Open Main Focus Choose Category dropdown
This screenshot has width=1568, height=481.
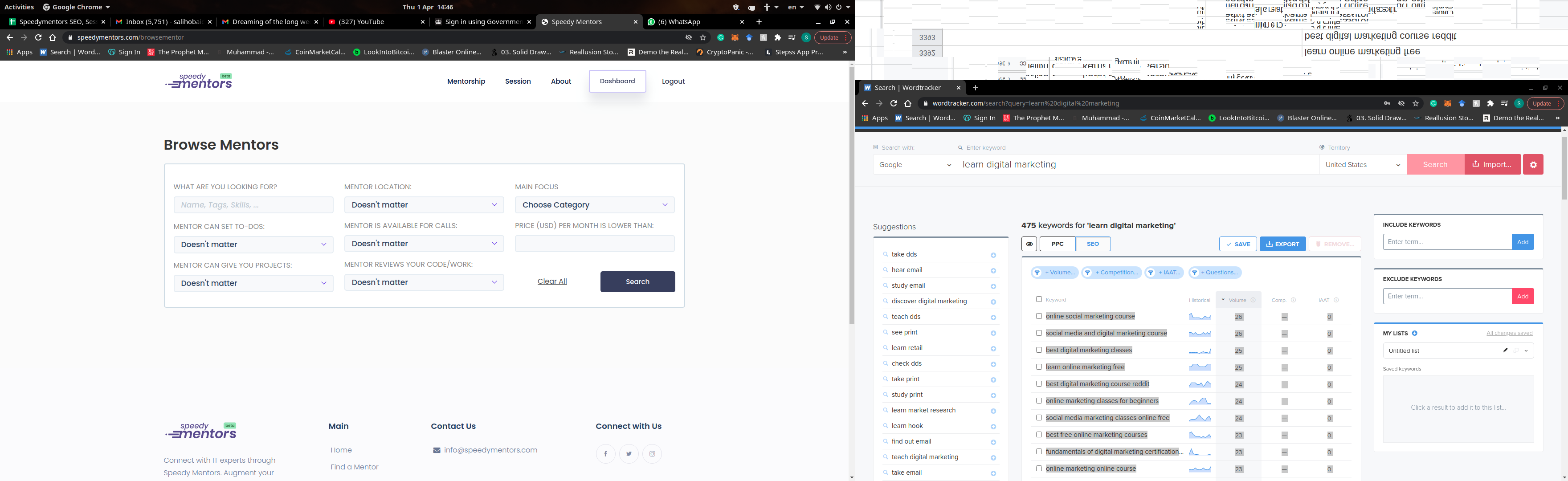click(x=595, y=204)
